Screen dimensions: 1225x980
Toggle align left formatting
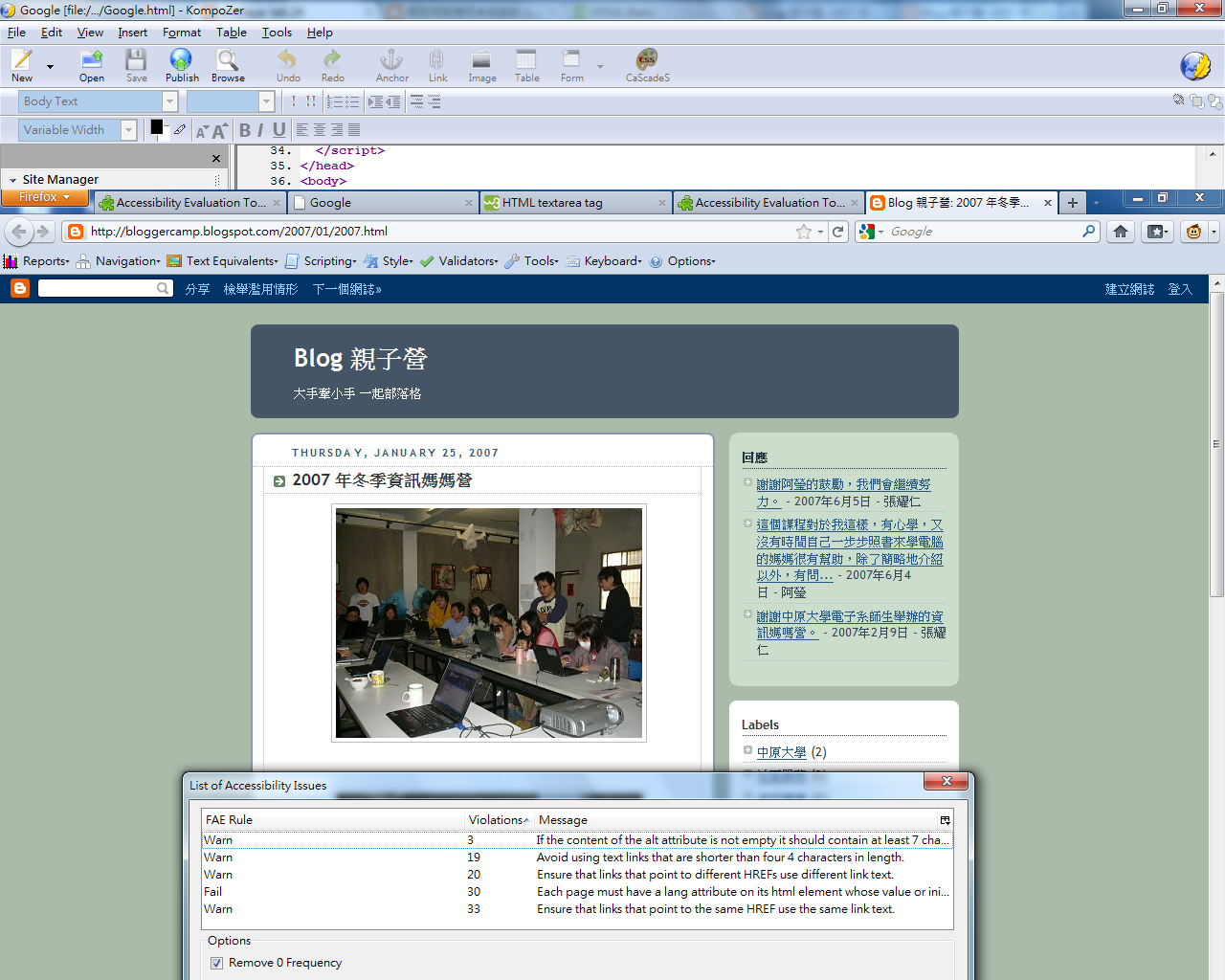tap(302, 130)
